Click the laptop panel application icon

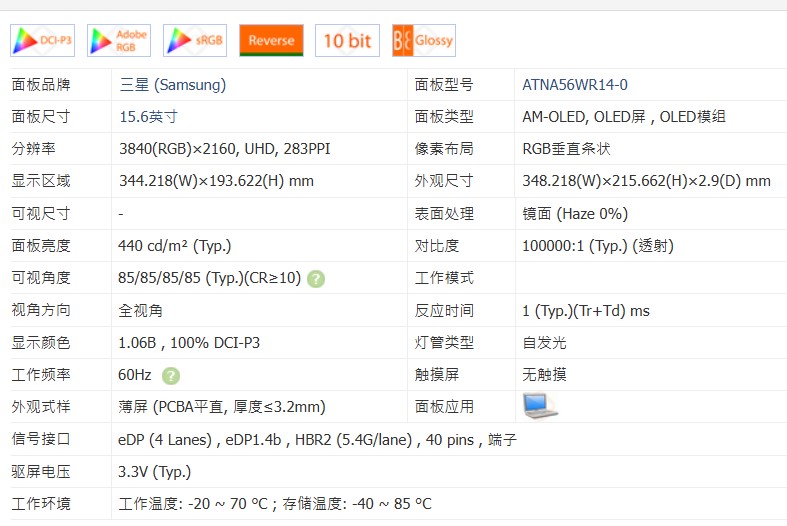539,406
